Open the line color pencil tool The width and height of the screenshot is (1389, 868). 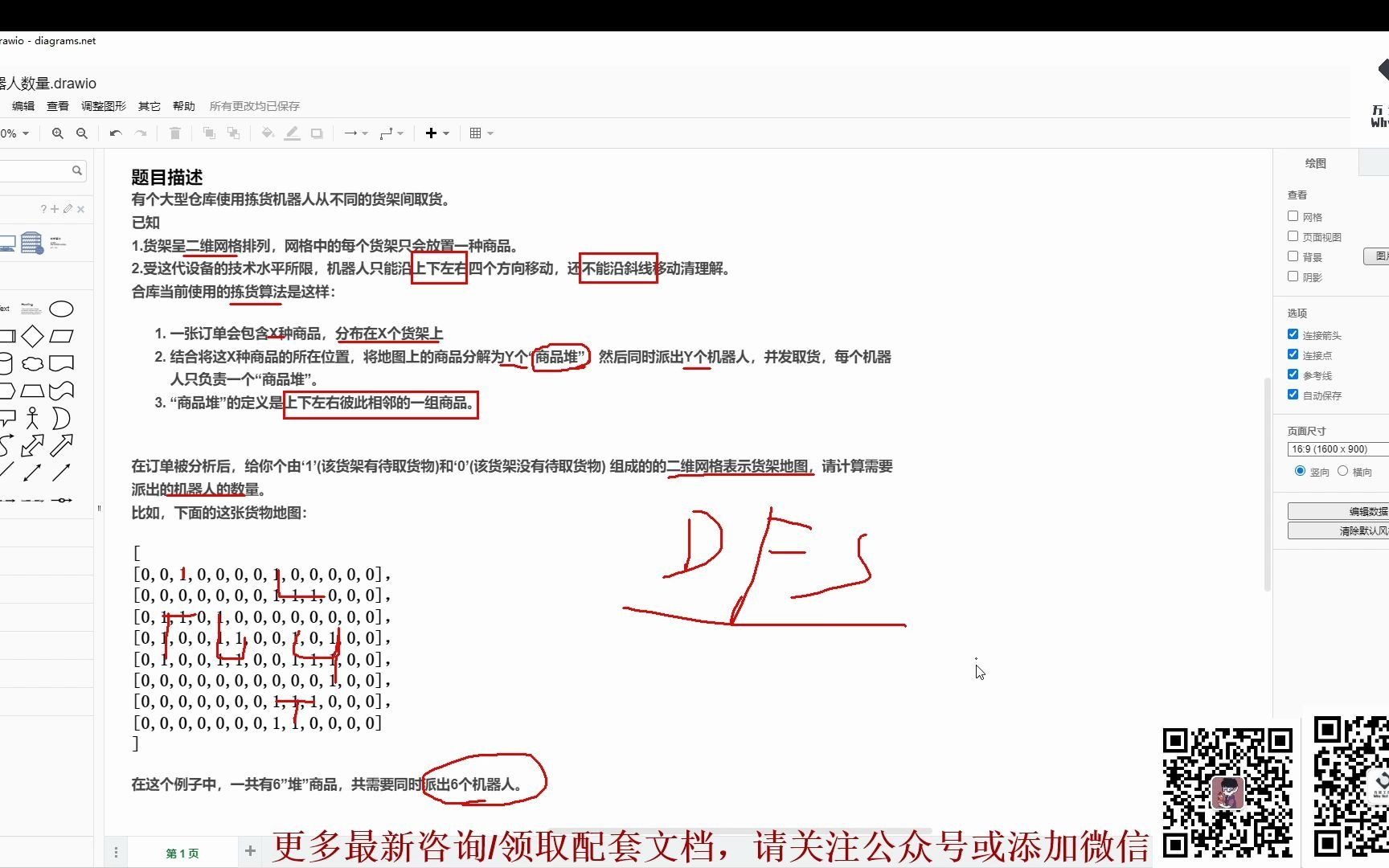tap(293, 133)
